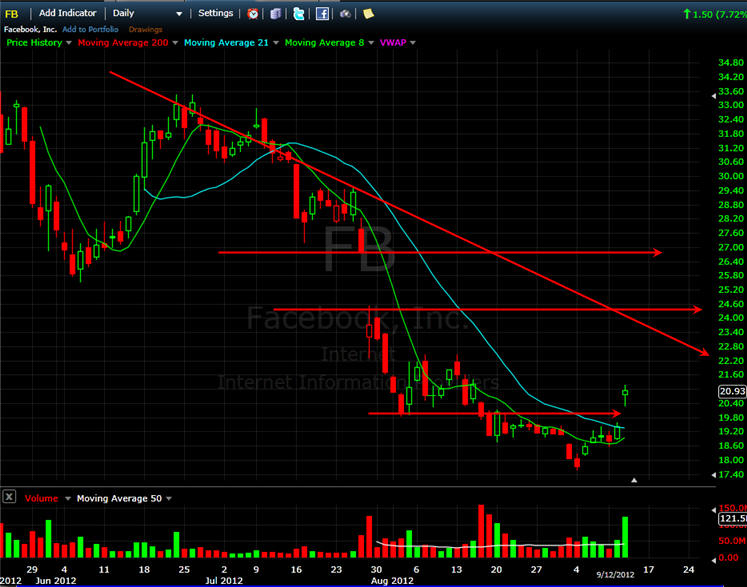Click the Facebook, Inc. company name
The width and height of the screenshot is (747, 587).
click(x=30, y=29)
